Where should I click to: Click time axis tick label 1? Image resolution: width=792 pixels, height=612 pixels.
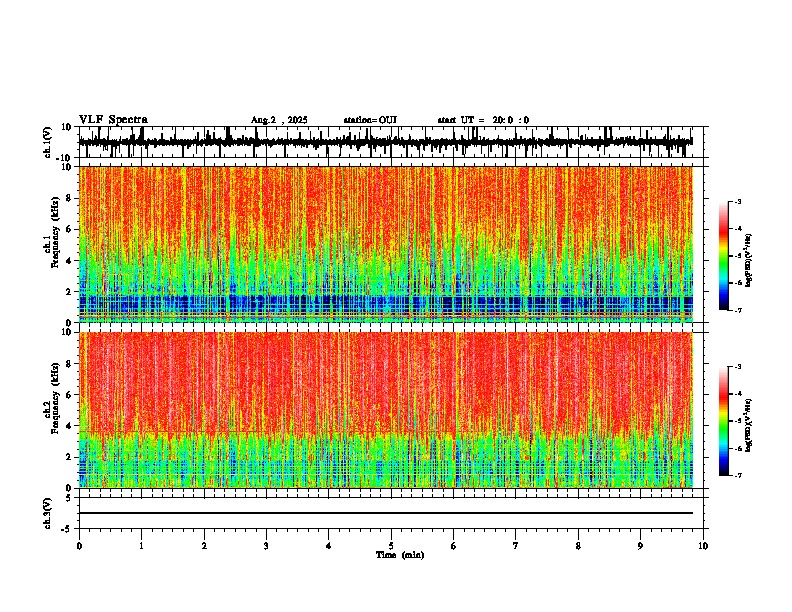141,546
